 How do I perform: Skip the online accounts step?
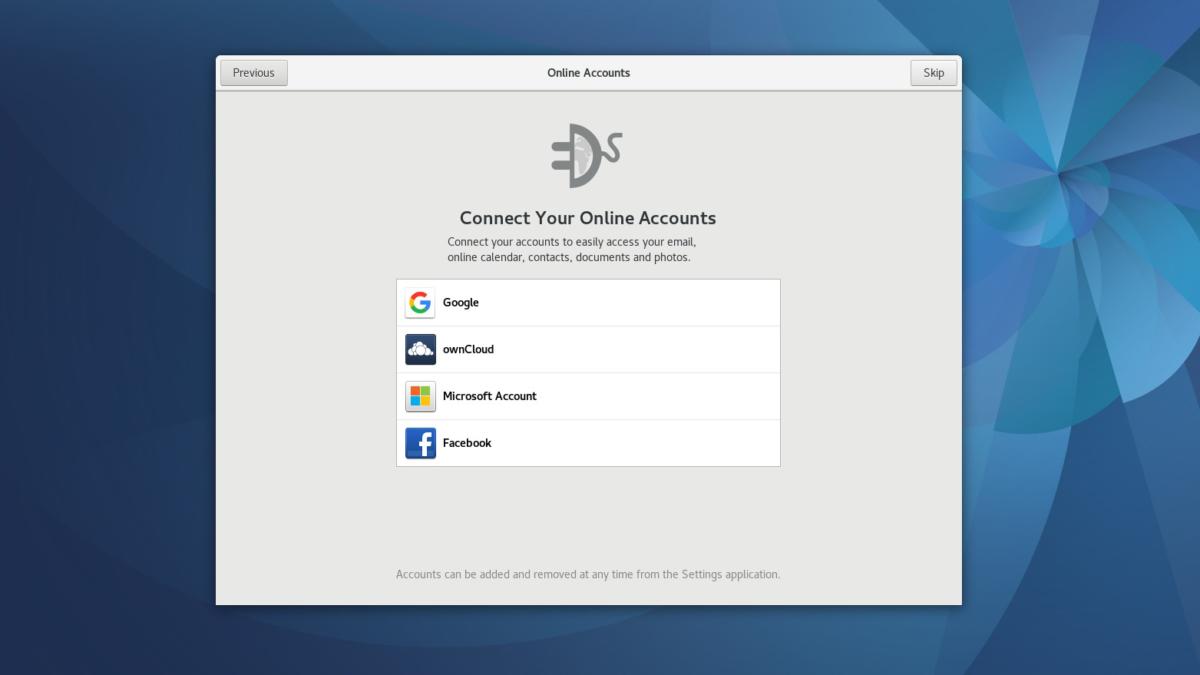tap(934, 73)
